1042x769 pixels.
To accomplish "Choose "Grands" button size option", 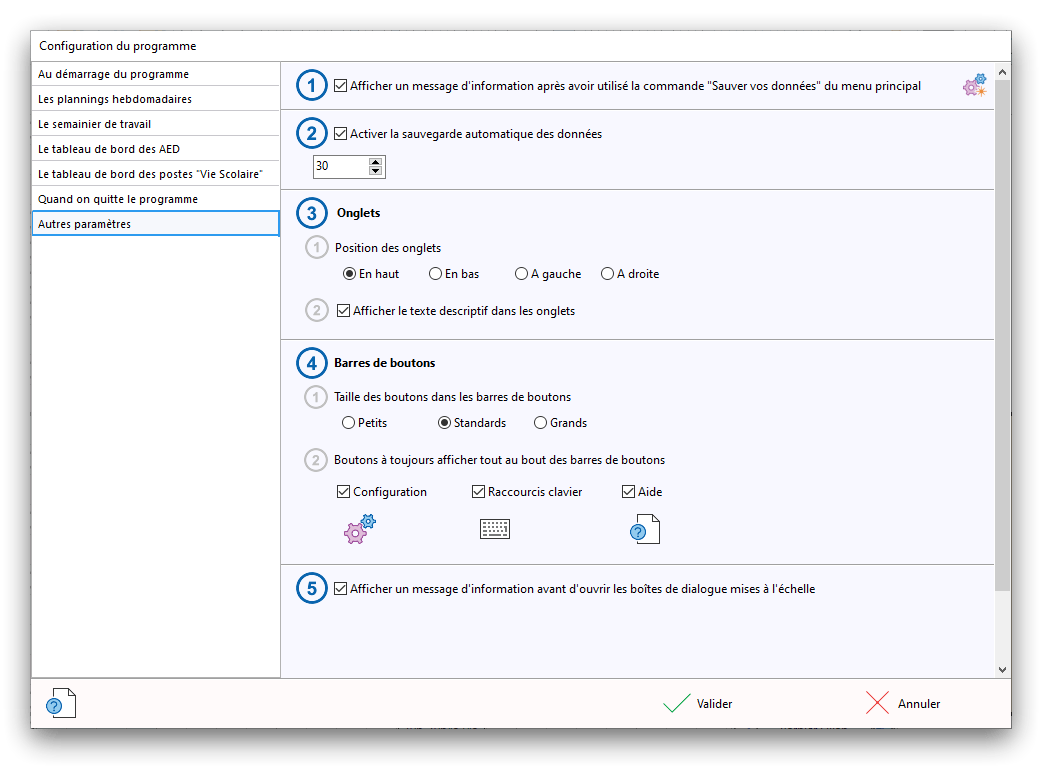I will pyautogui.click(x=541, y=423).
